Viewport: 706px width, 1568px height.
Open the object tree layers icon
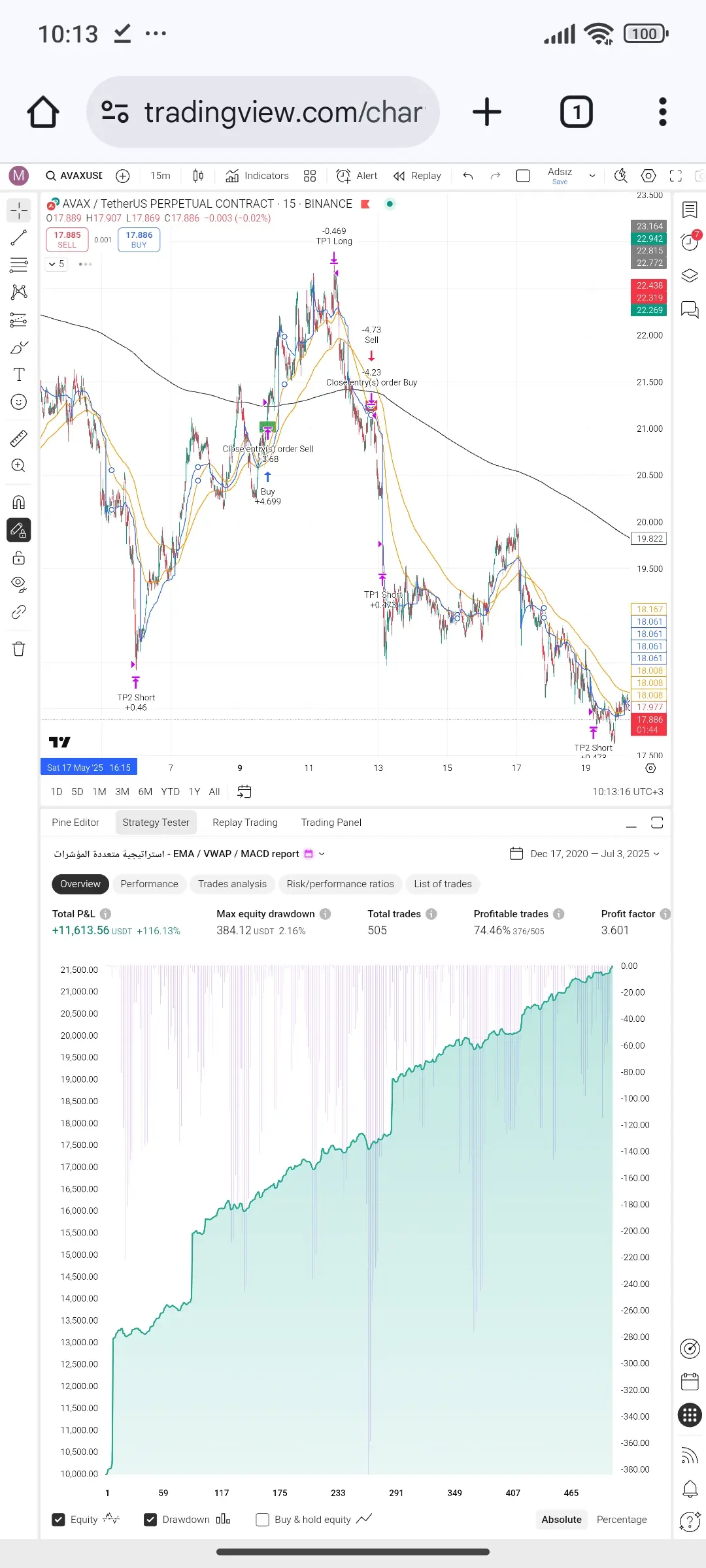690,276
